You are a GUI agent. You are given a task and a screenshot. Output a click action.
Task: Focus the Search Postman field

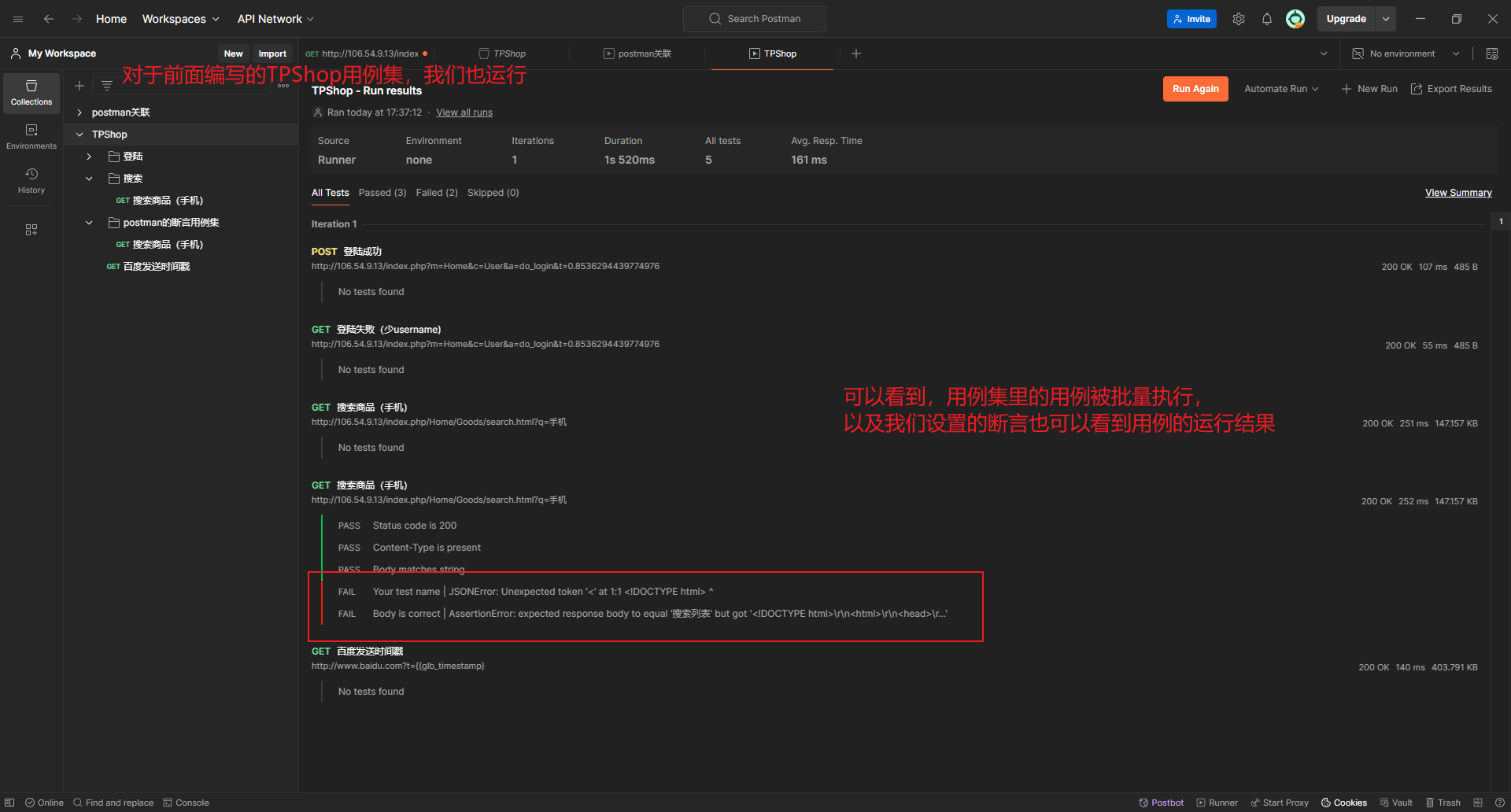coord(755,19)
